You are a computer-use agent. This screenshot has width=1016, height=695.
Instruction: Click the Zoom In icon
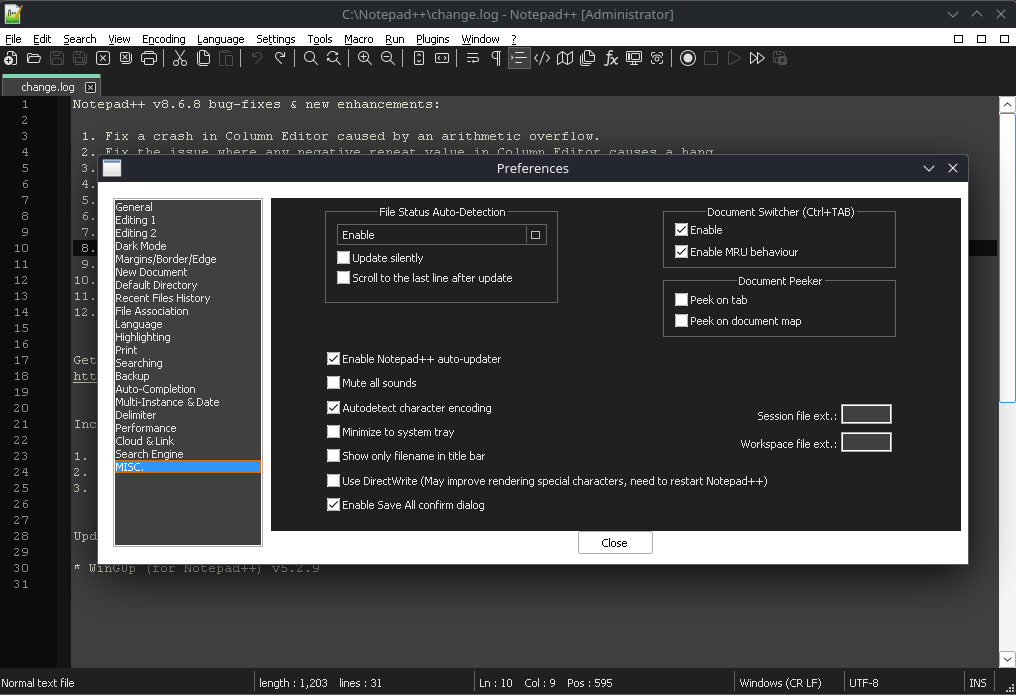(x=365, y=58)
